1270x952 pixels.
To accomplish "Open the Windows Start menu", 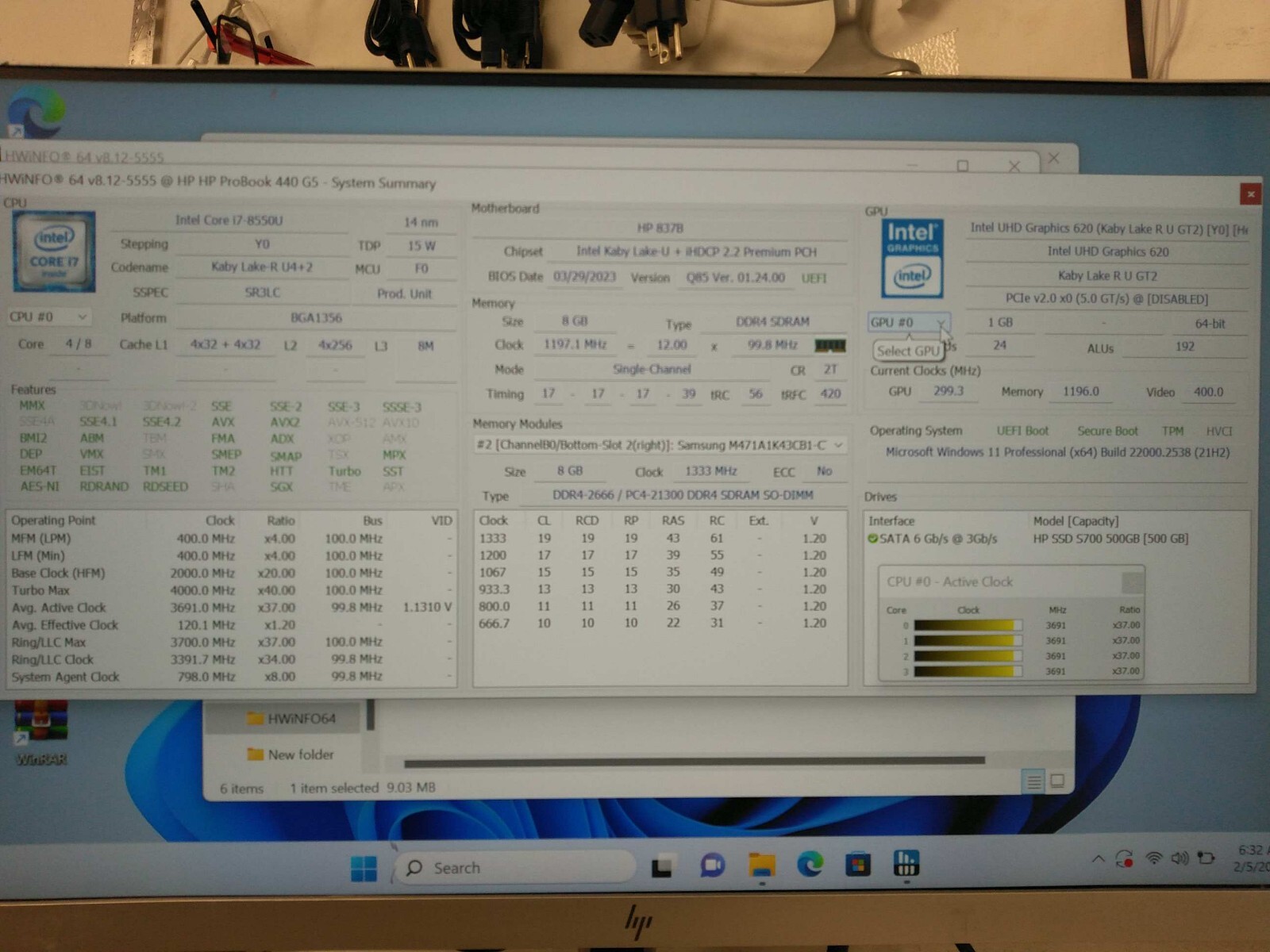I will pyautogui.click(x=364, y=868).
